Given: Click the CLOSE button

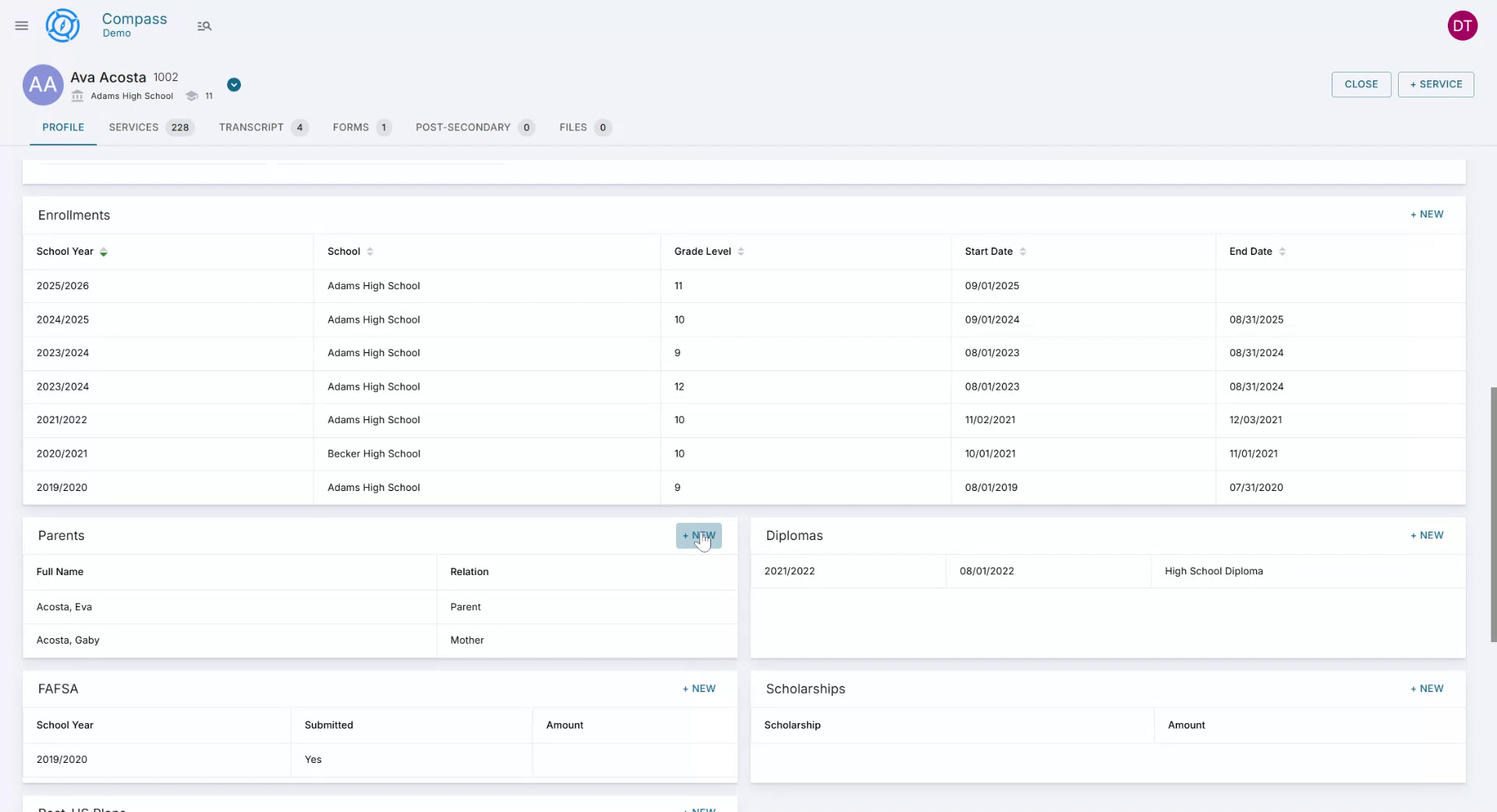Looking at the screenshot, I should click(1361, 83).
